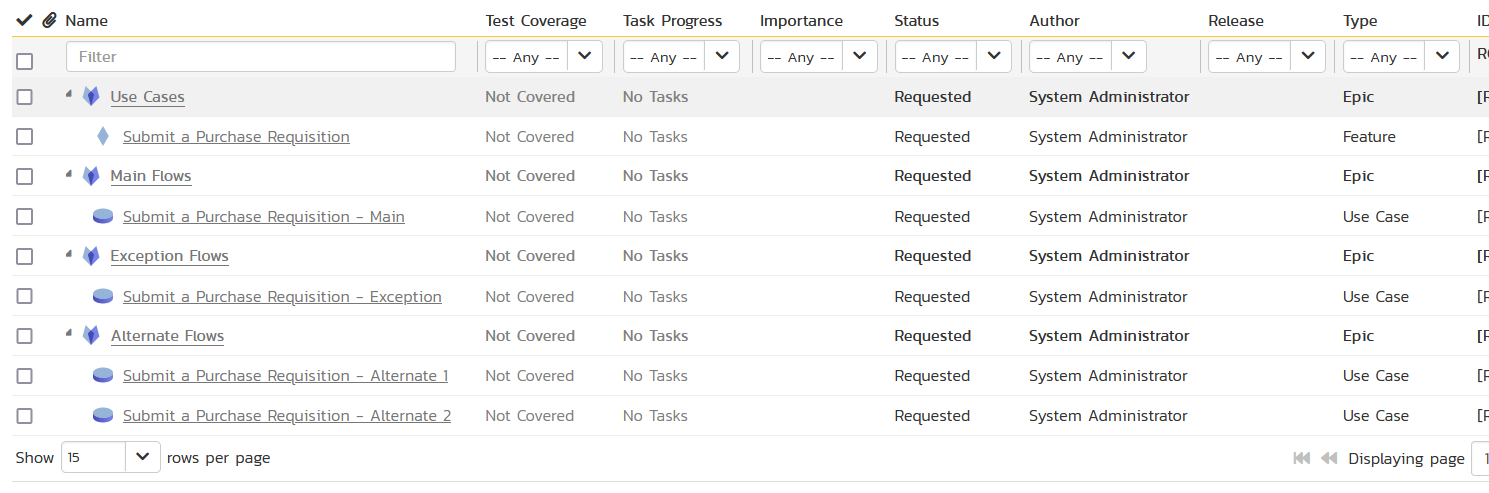Open the Status filter dropdown
Image resolution: width=1489 pixels, height=493 pixels.
[x=952, y=57]
